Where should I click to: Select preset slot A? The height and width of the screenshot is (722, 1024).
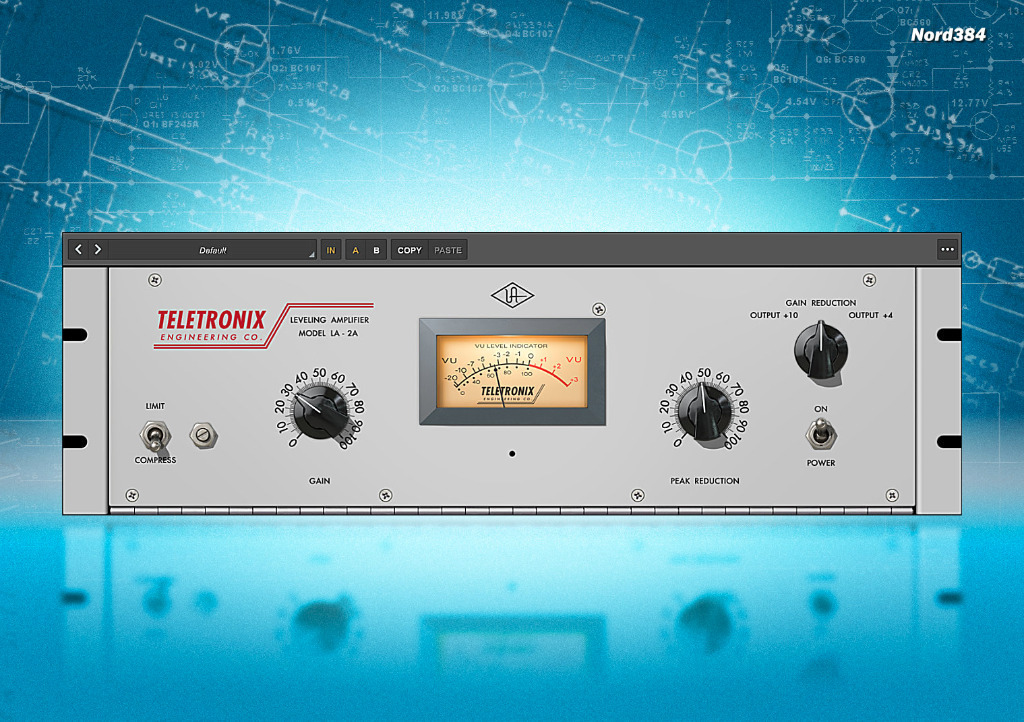[x=355, y=250]
